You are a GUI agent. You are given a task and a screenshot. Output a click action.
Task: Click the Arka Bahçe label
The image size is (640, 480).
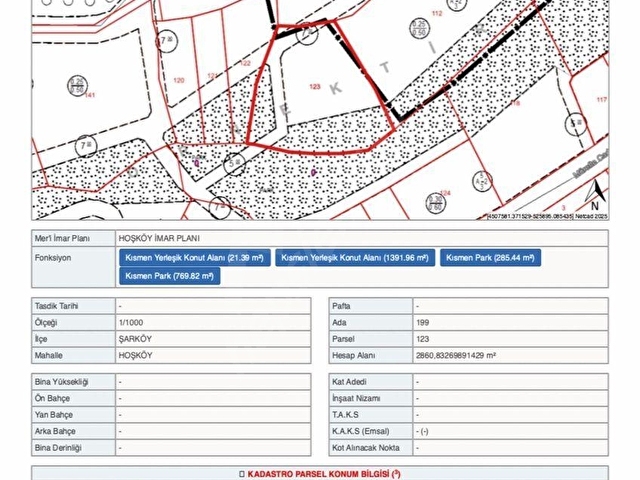pos(55,431)
